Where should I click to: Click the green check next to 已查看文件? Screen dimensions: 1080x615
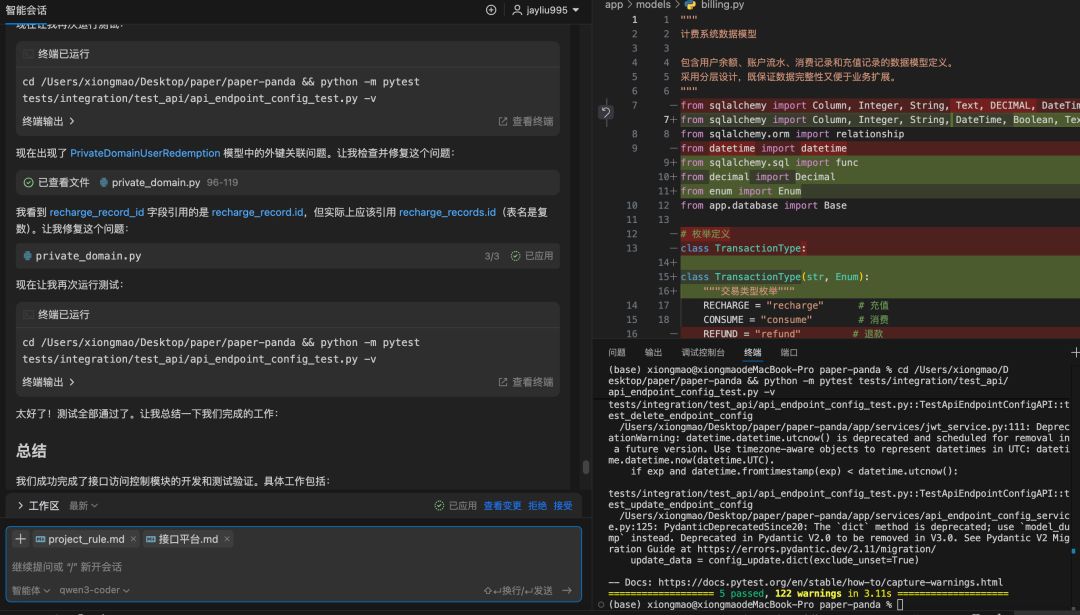click(x=28, y=183)
